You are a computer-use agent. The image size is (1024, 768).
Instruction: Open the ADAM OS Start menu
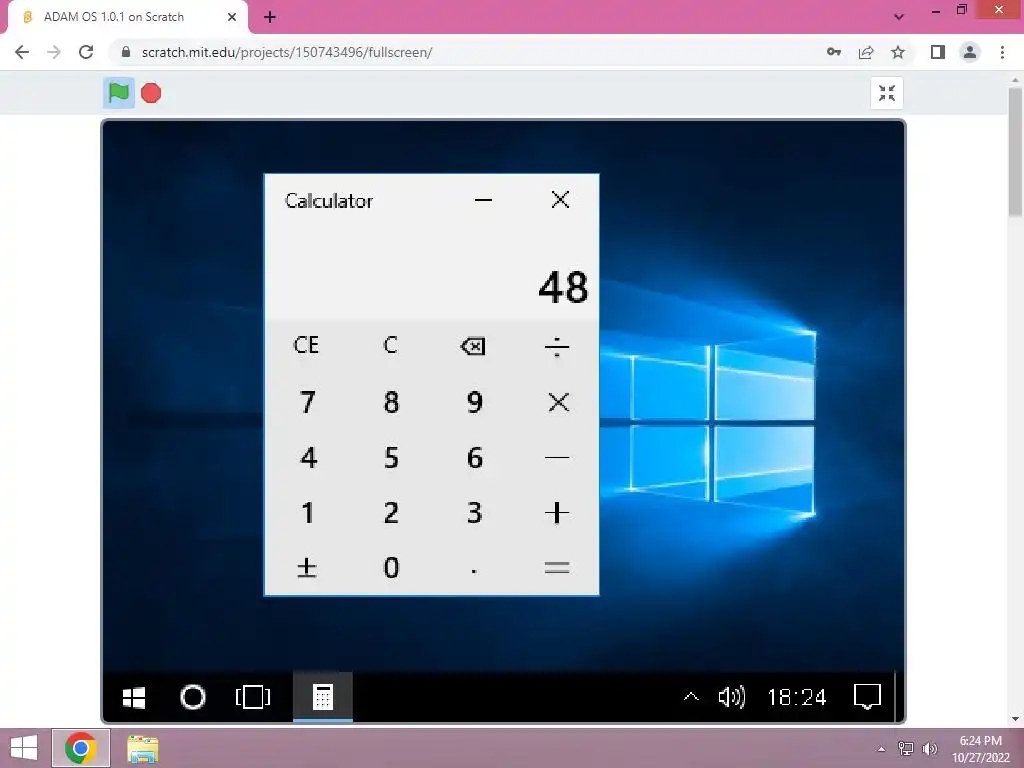134,697
